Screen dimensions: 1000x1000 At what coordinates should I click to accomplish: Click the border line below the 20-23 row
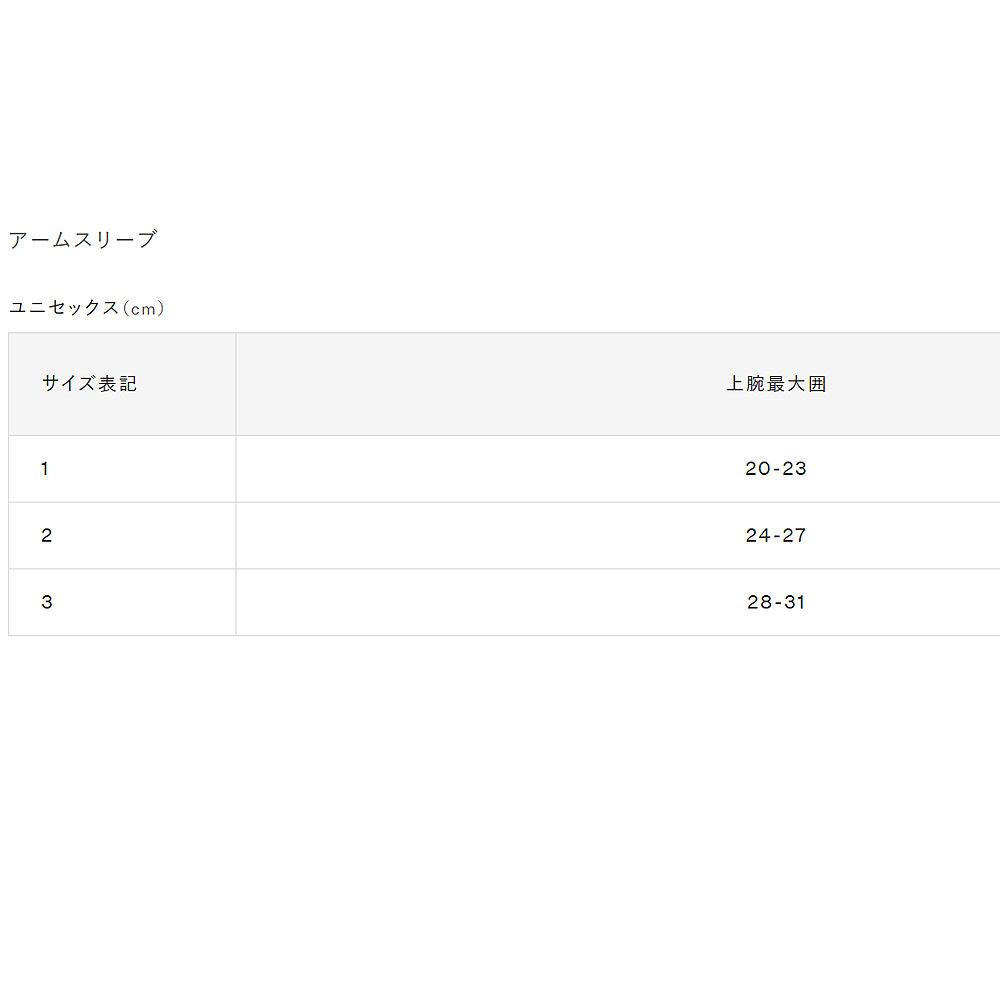coord(500,502)
